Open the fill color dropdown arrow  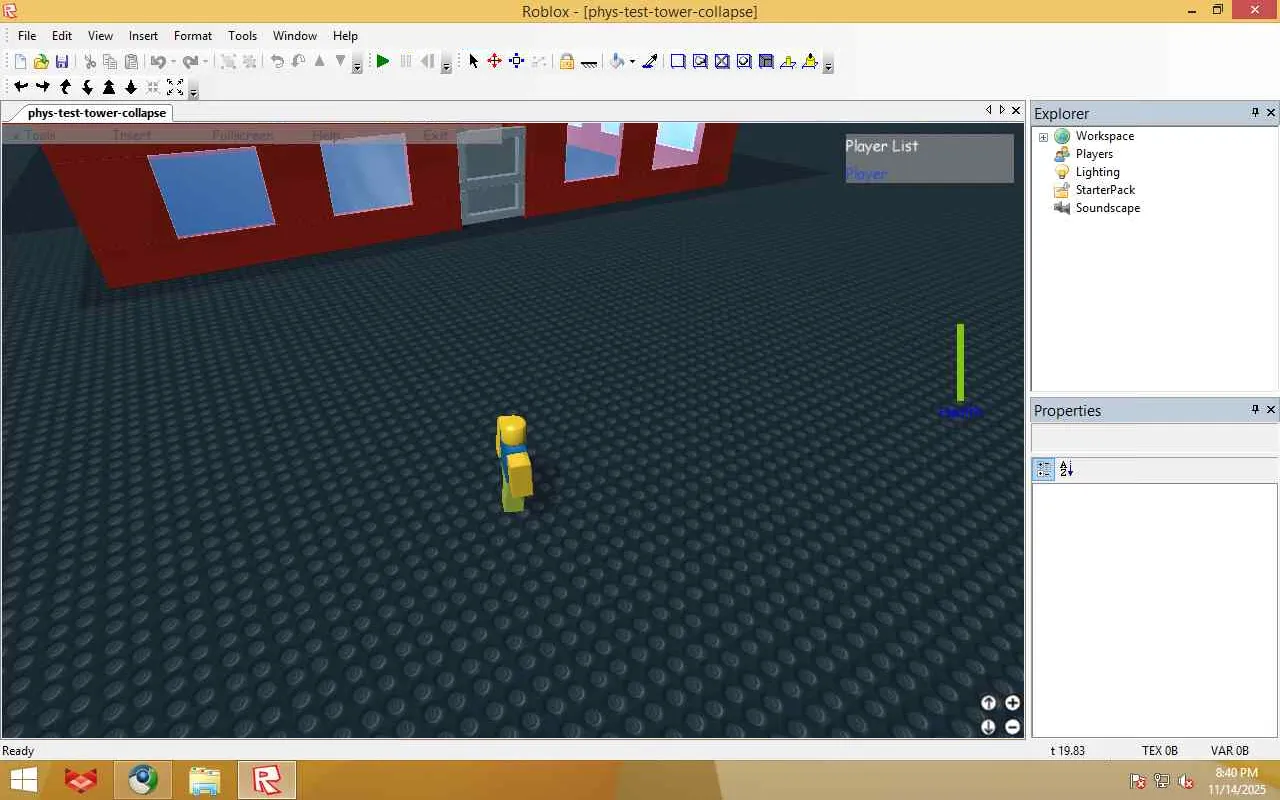click(633, 62)
